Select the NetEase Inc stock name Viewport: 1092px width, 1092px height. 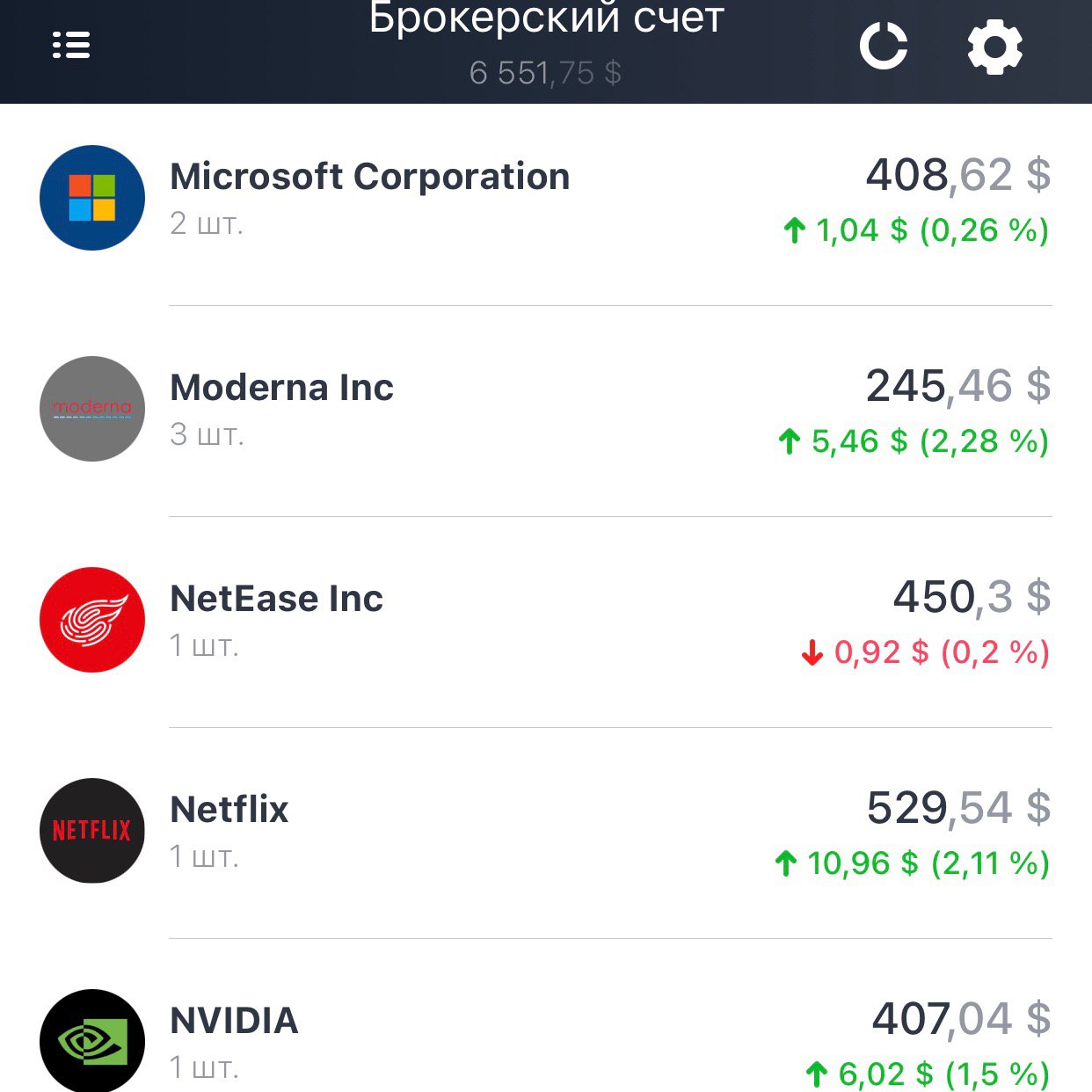click(276, 599)
